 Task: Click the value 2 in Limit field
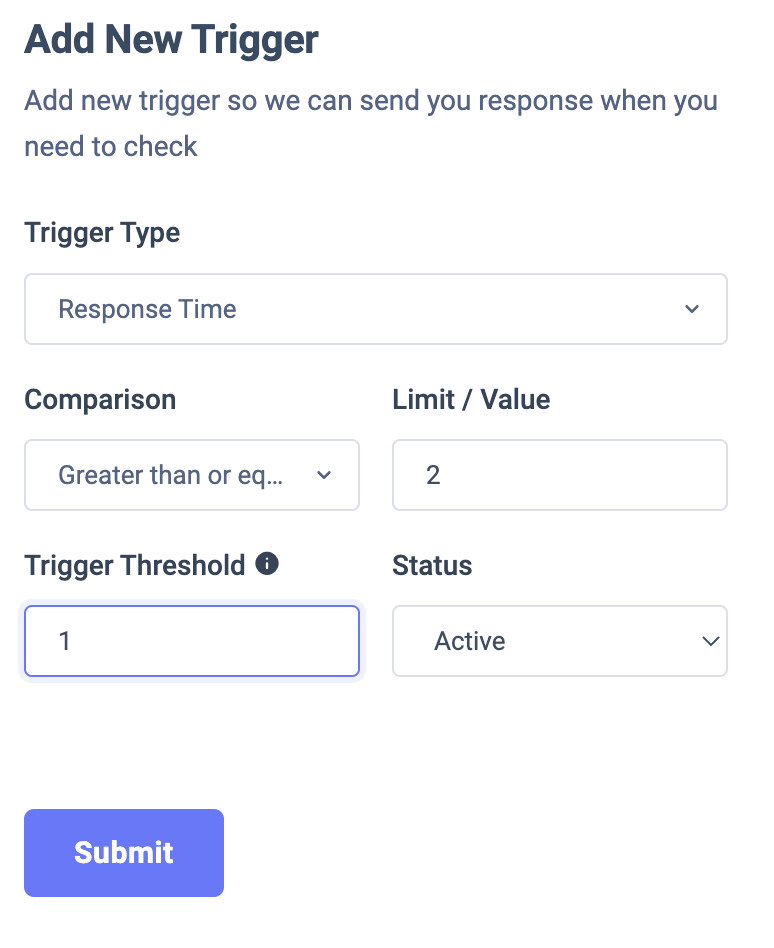pos(433,475)
